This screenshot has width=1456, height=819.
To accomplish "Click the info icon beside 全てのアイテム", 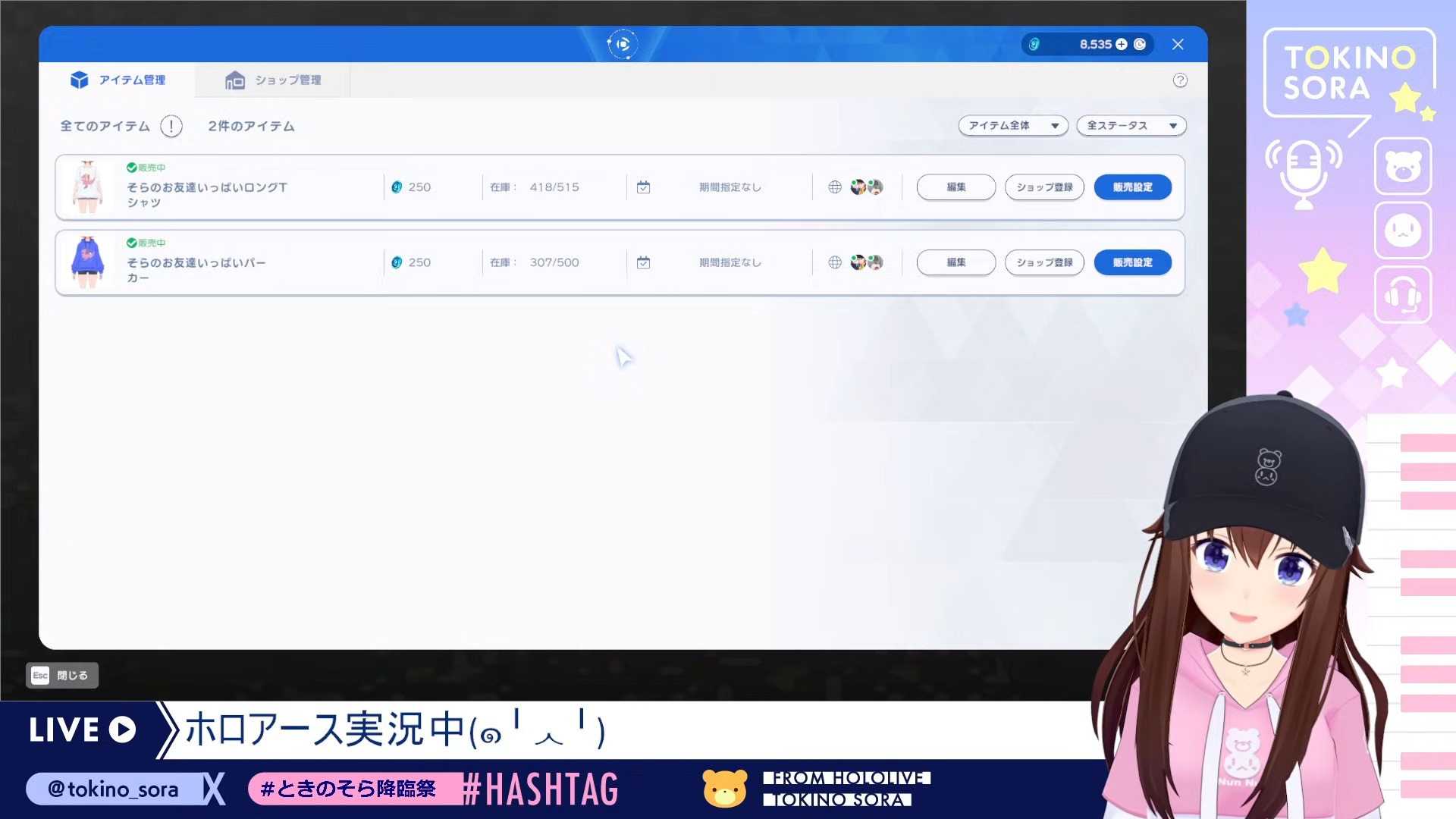I will 171,126.
